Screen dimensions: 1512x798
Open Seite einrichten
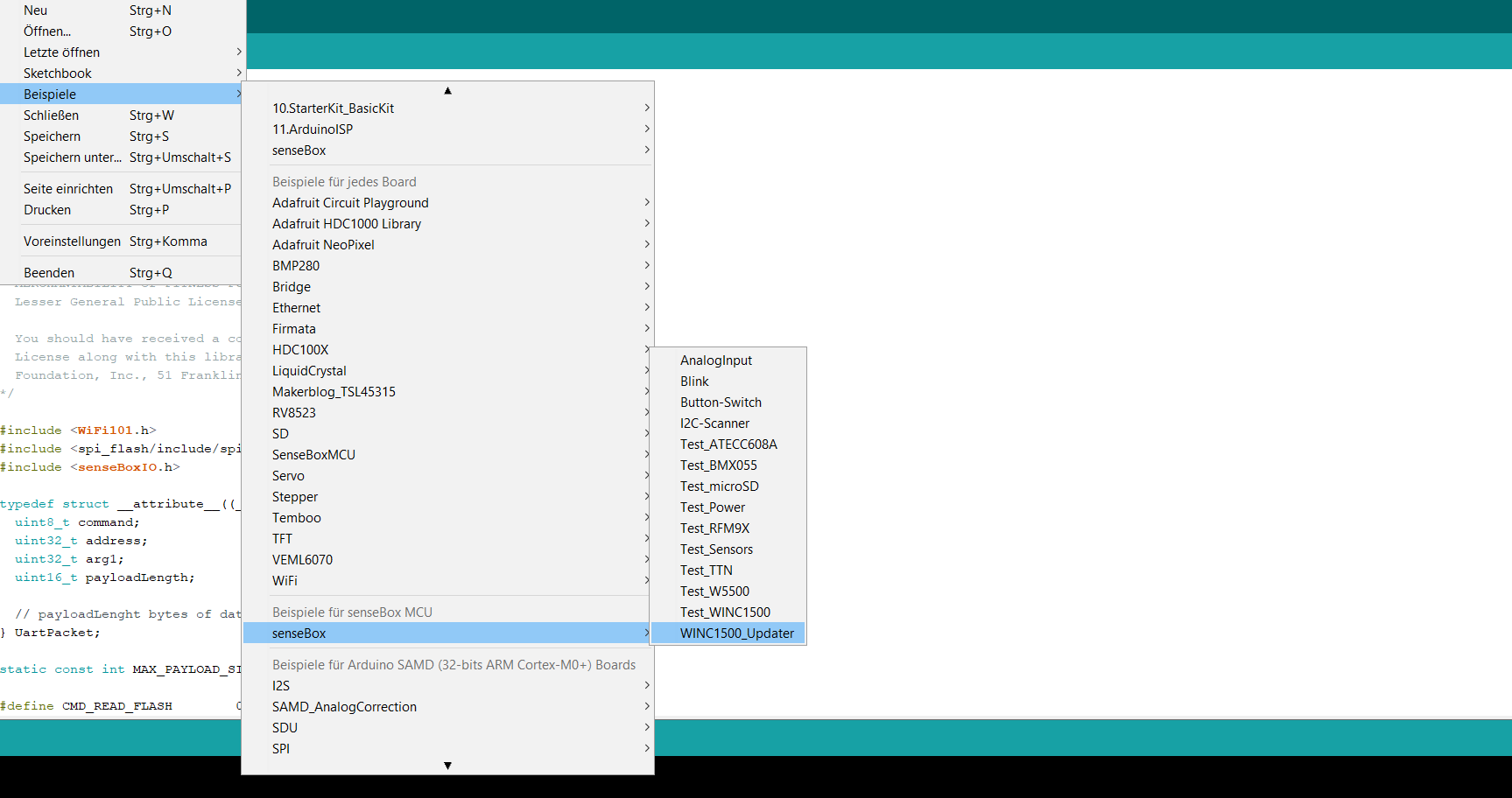tap(121, 189)
